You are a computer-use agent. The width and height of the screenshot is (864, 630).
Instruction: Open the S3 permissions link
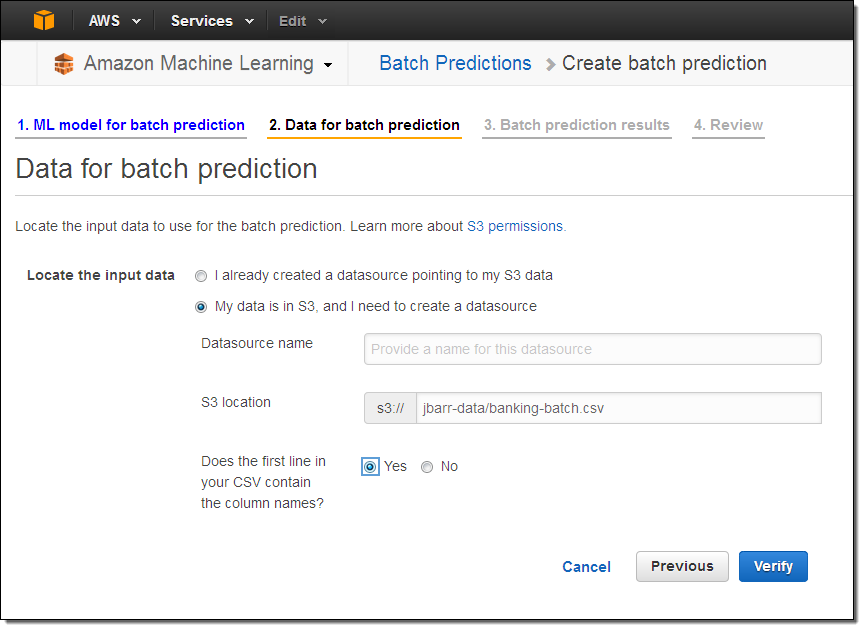(x=515, y=227)
